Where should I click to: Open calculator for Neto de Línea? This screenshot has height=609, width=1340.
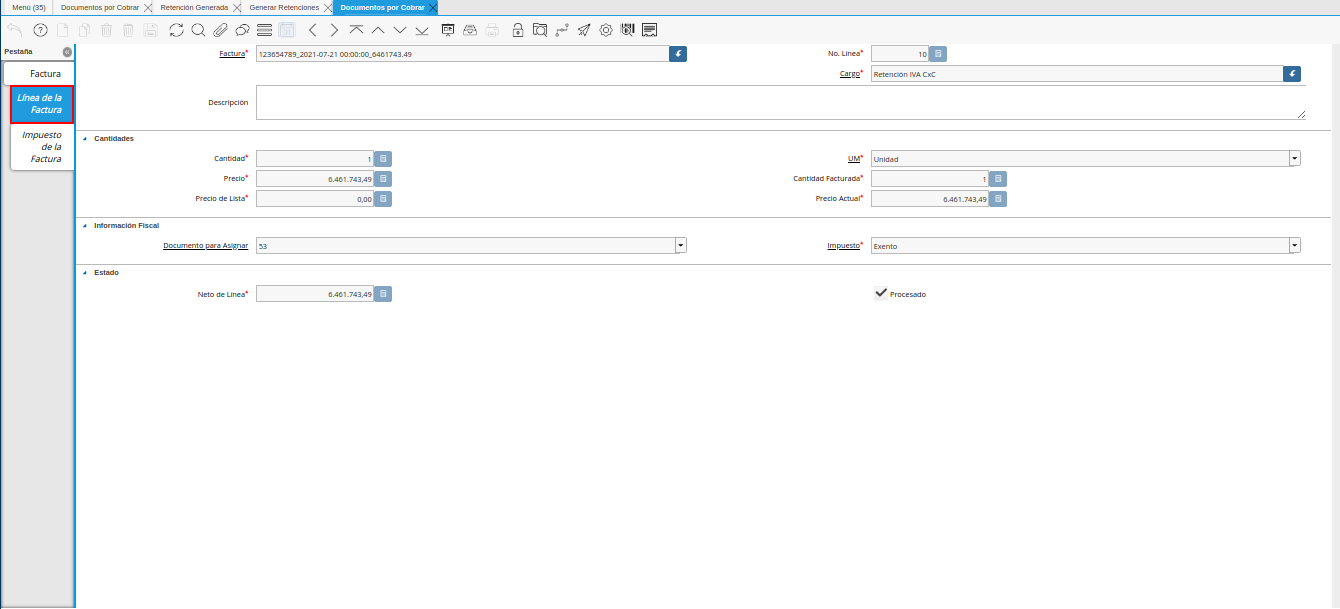[x=383, y=294]
